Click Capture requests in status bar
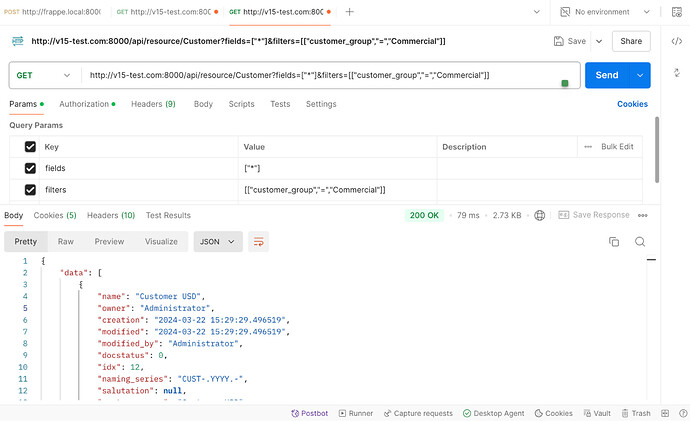 coord(418,414)
